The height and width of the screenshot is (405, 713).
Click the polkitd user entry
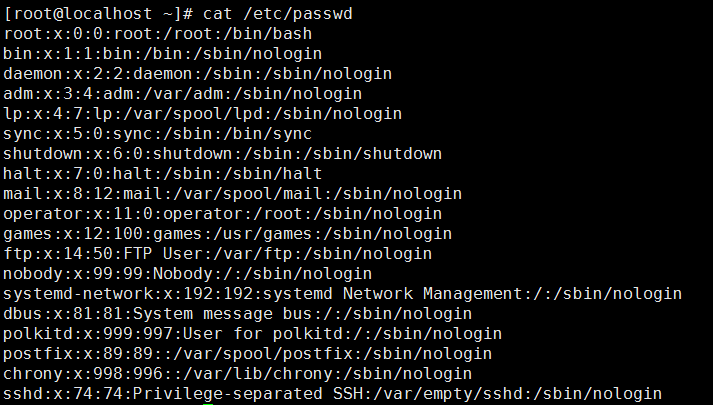(x=253, y=334)
